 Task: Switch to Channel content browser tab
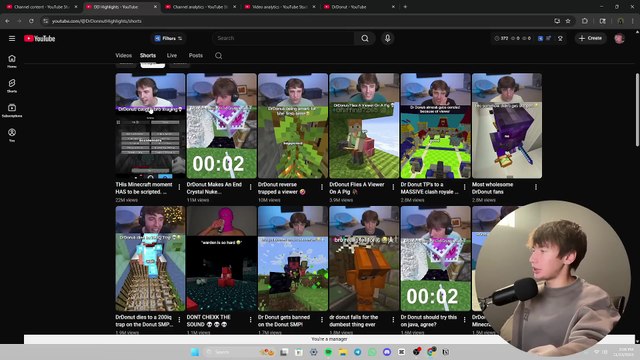[42, 7]
